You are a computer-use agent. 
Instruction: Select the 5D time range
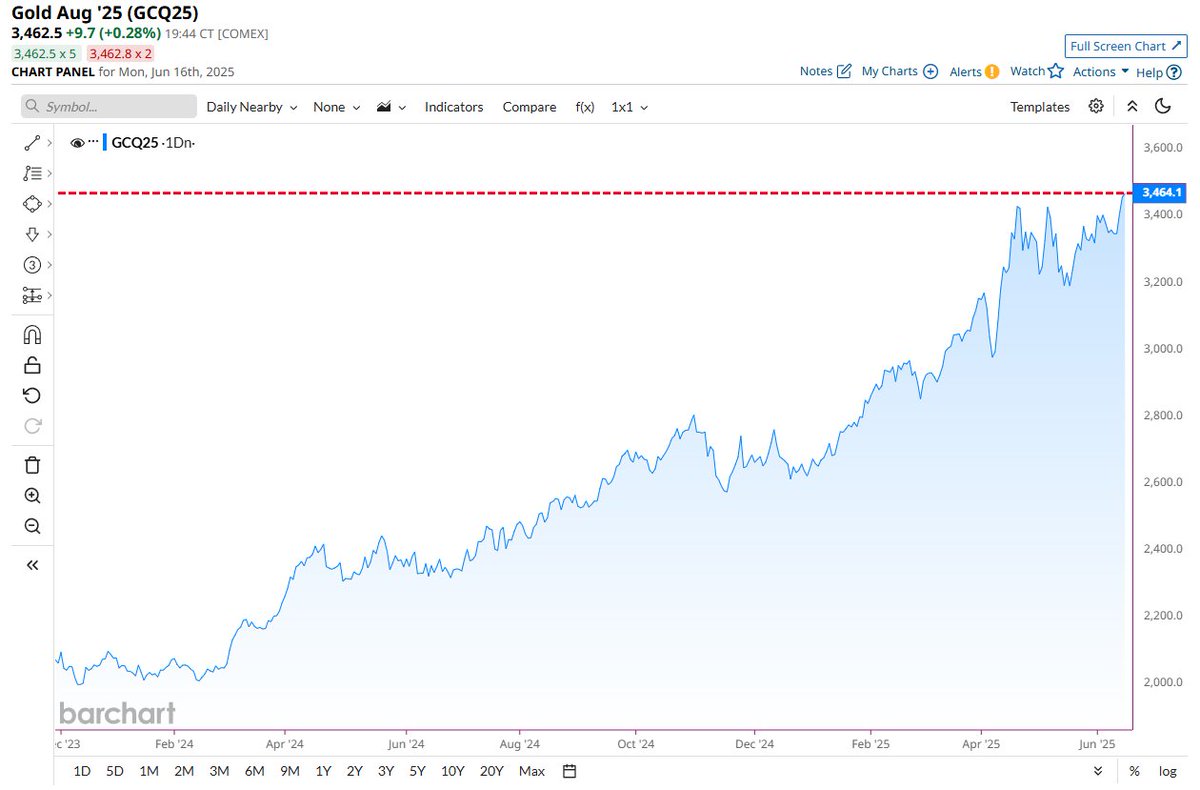coord(115,771)
